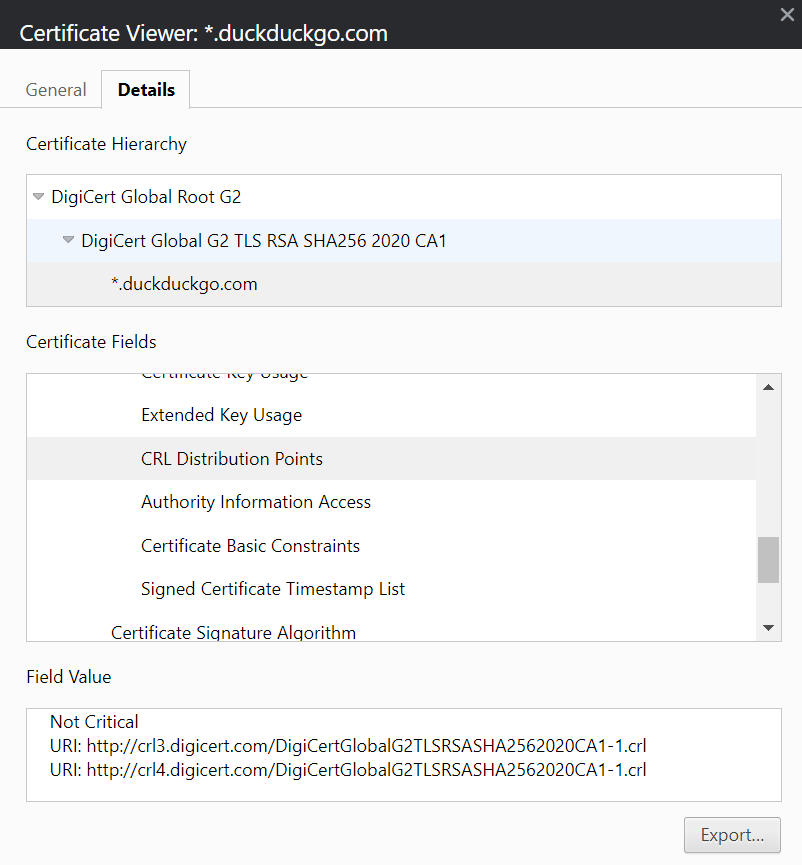Click the fields list scroll down arrow

click(x=768, y=628)
